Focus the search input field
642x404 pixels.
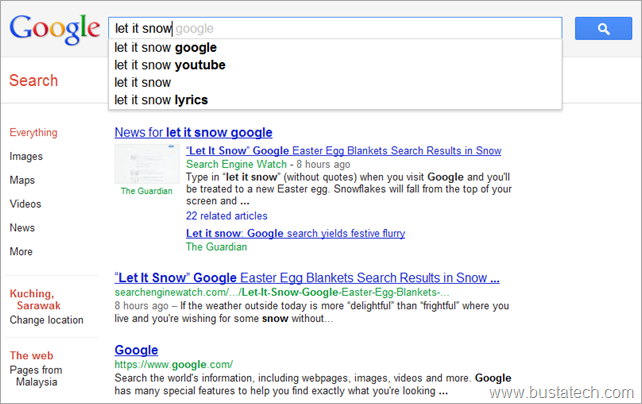pos(335,28)
